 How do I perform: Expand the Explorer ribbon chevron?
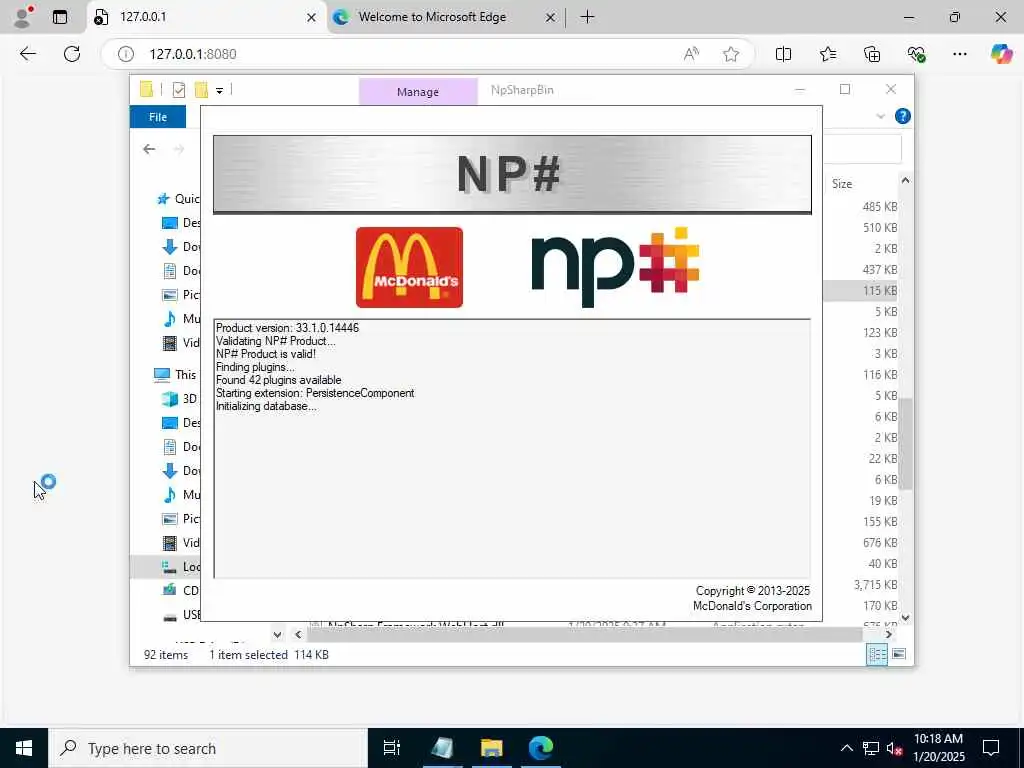pyautogui.click(x=880, y=116)
